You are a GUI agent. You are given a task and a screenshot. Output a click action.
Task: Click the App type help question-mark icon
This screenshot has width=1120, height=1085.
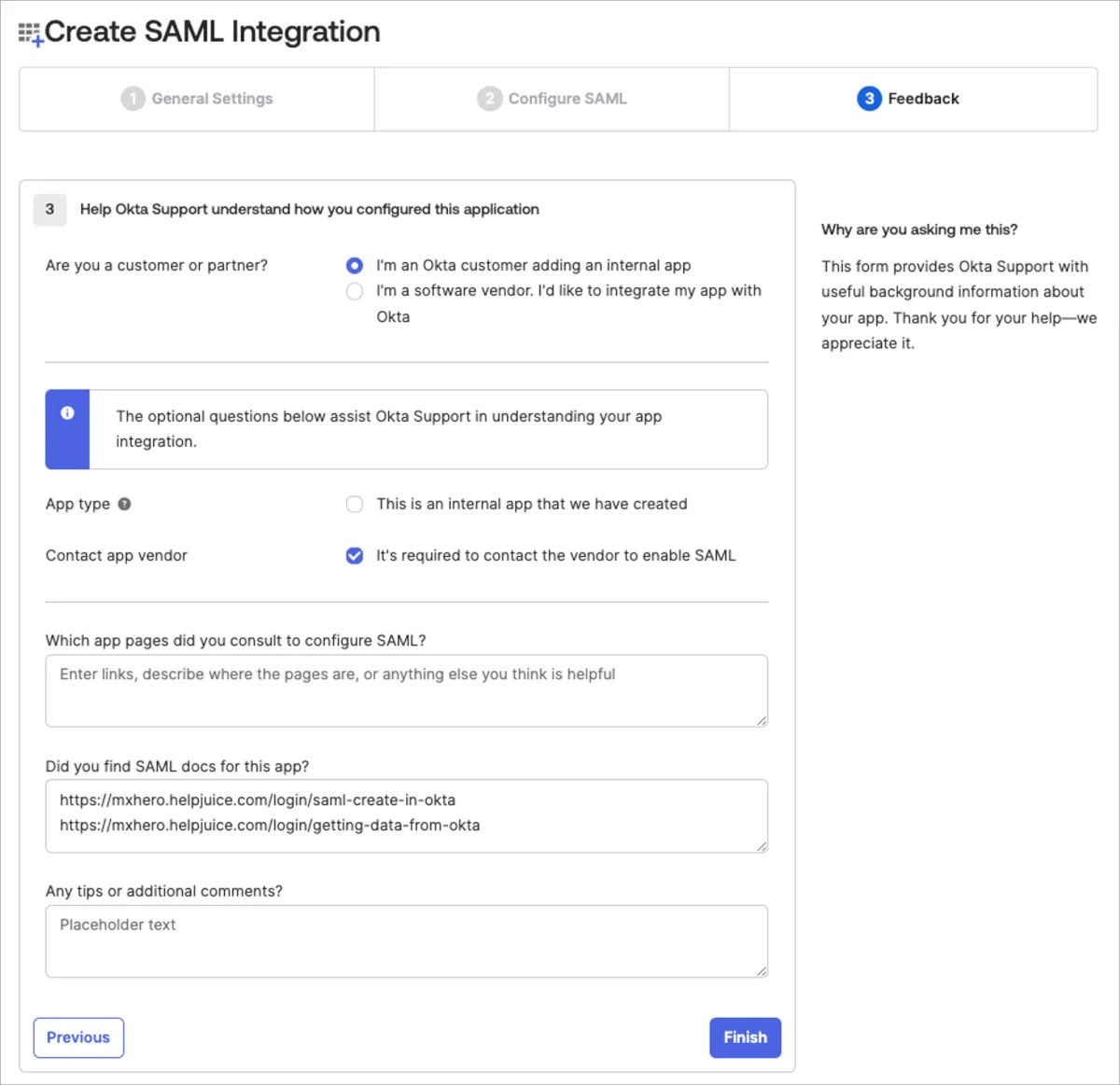coord(124,504)
